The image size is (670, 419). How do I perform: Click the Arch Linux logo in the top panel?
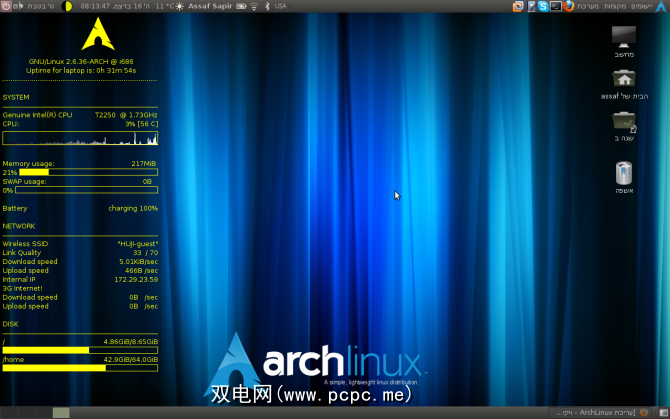click(x=661, y=6)
